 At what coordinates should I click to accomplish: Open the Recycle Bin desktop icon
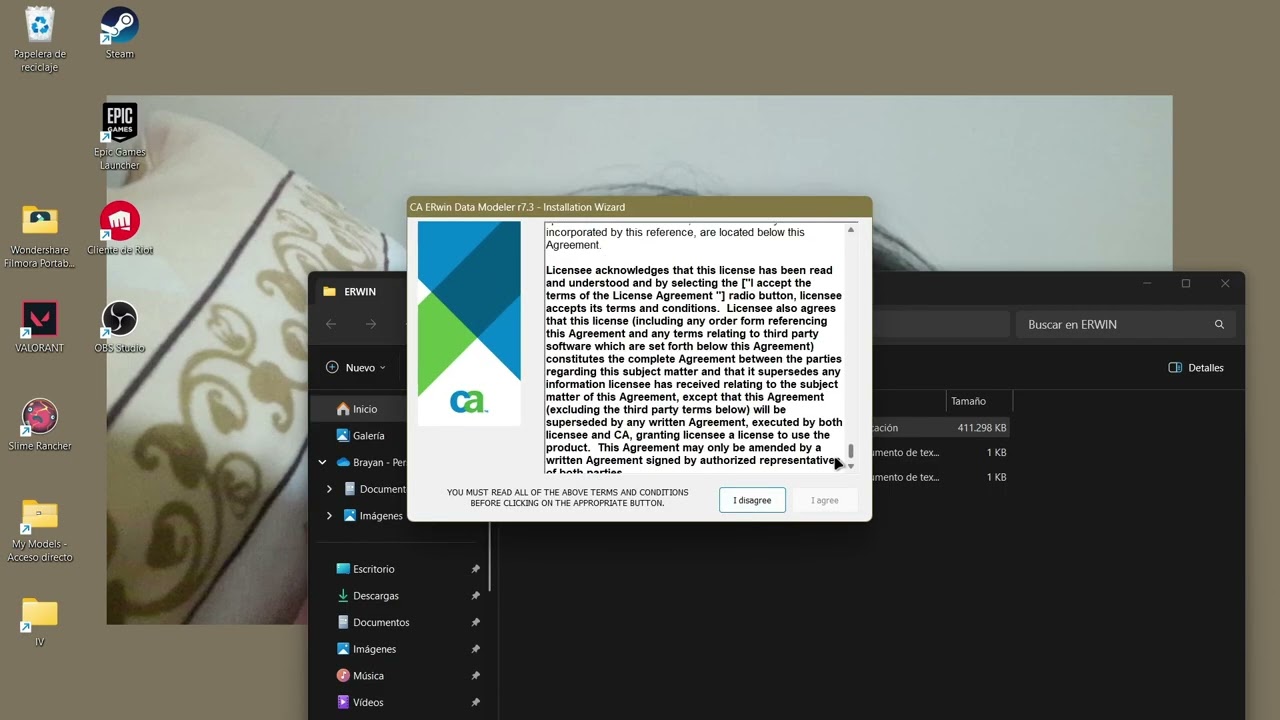coord(40,39)
